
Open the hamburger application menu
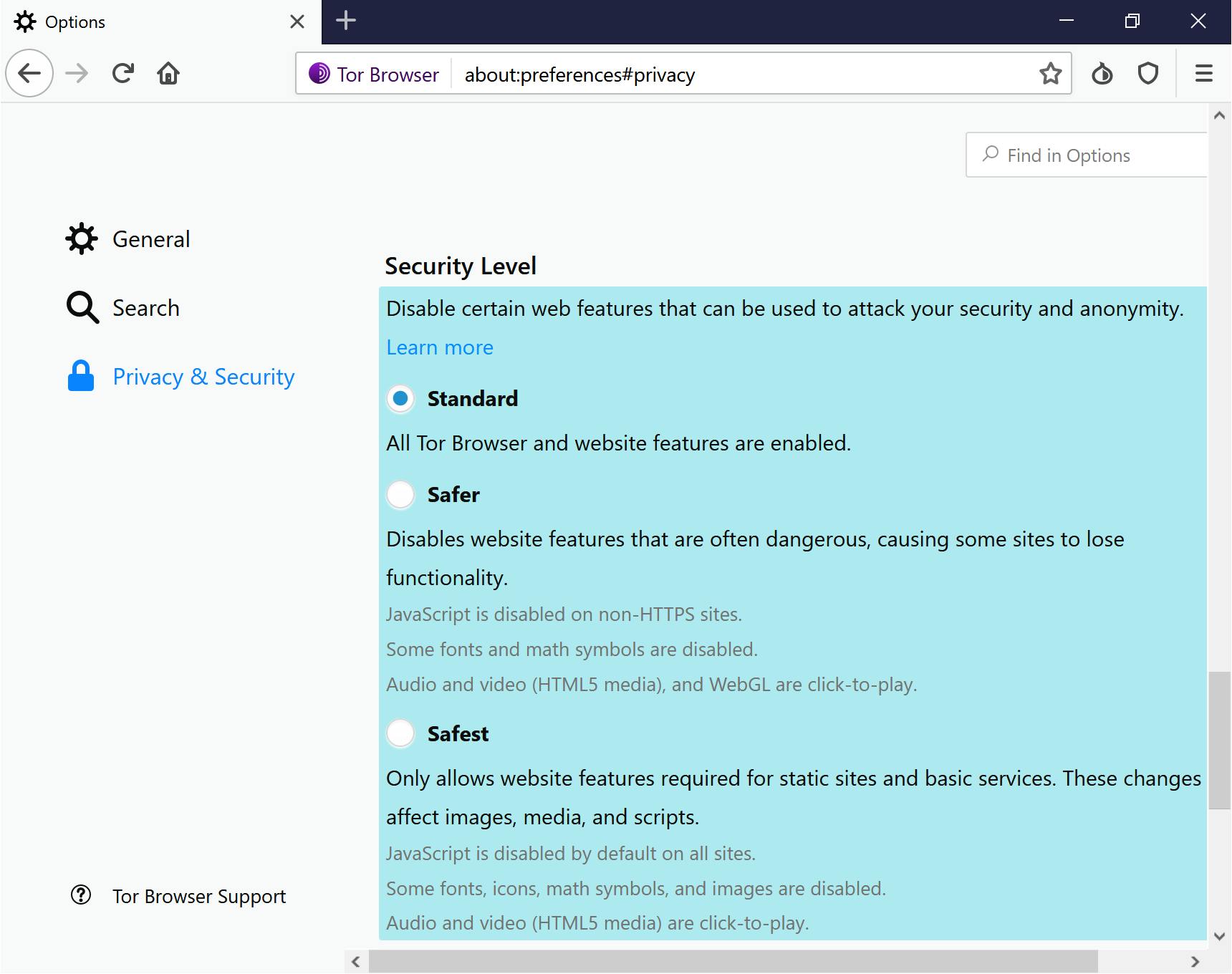1203,73
